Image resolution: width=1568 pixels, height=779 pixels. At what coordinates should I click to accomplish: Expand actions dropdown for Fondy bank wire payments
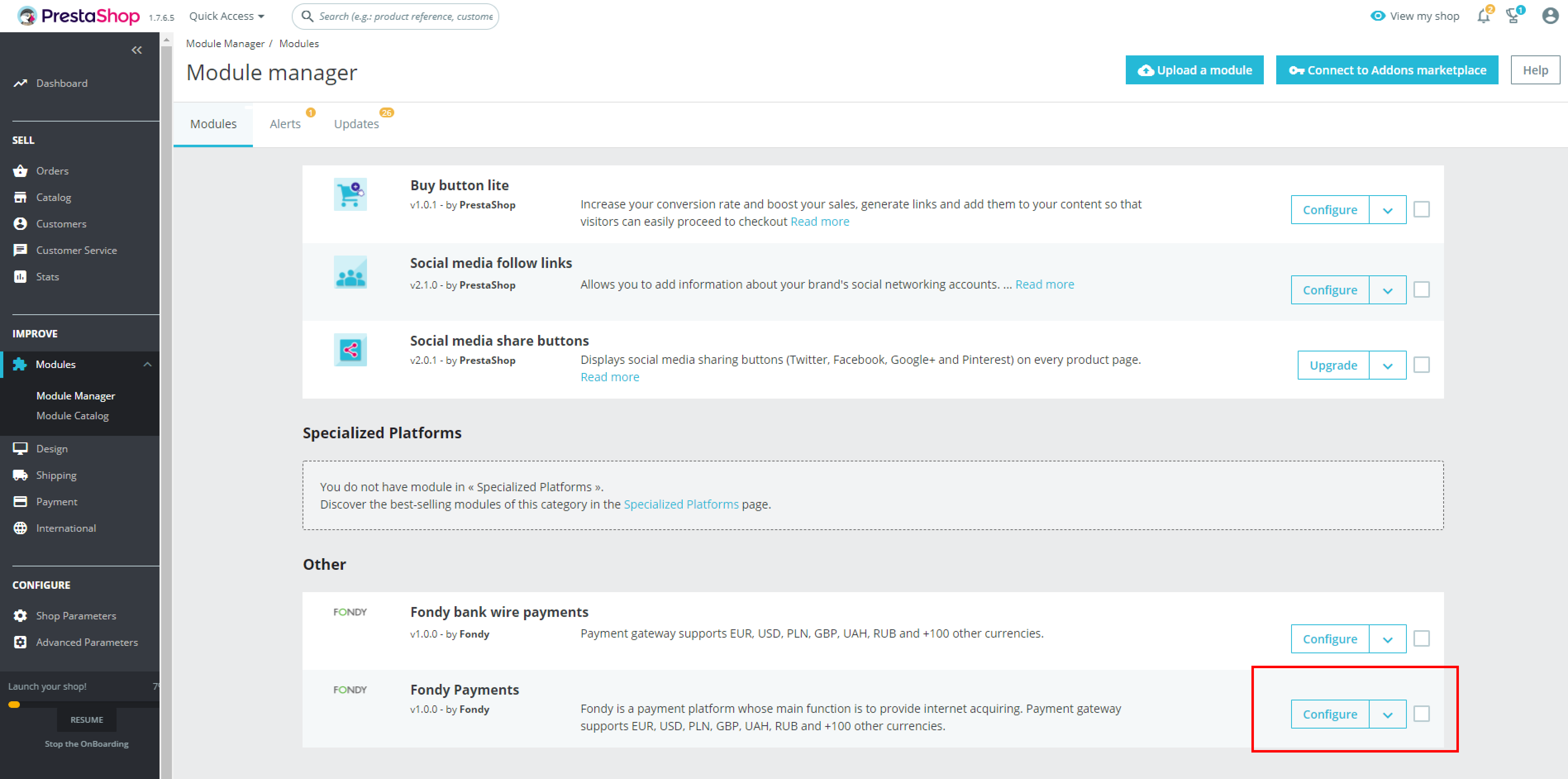[1387, 639]
